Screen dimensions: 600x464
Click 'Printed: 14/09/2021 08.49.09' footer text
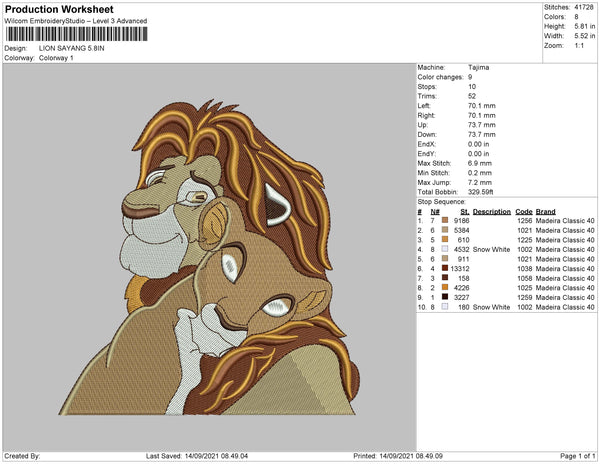click(398, 456)
